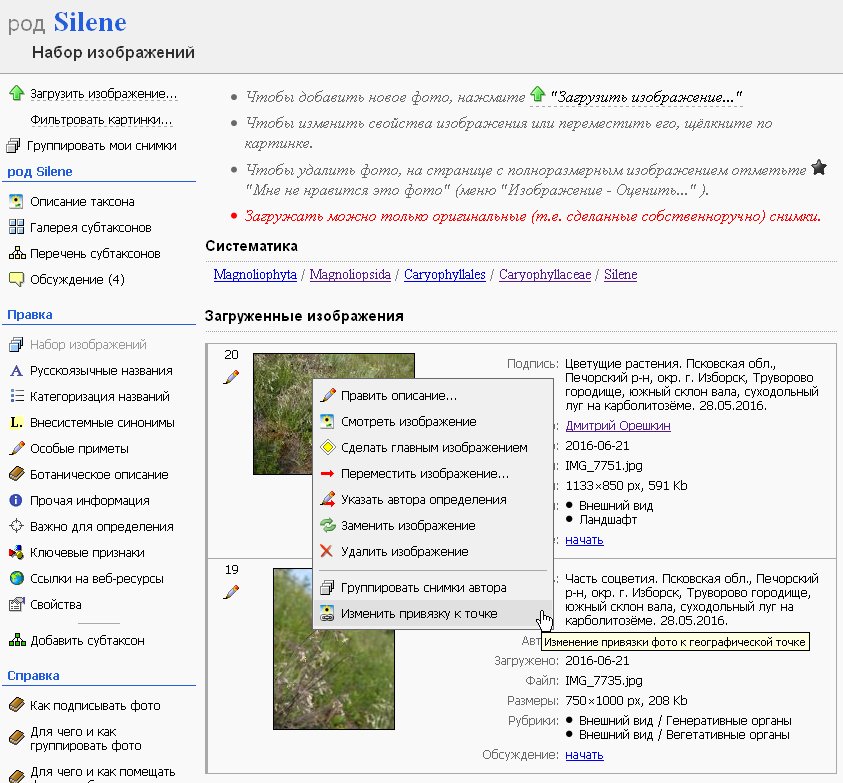
Task: Click the Прочая информация info icon
Action: (15, 500)
